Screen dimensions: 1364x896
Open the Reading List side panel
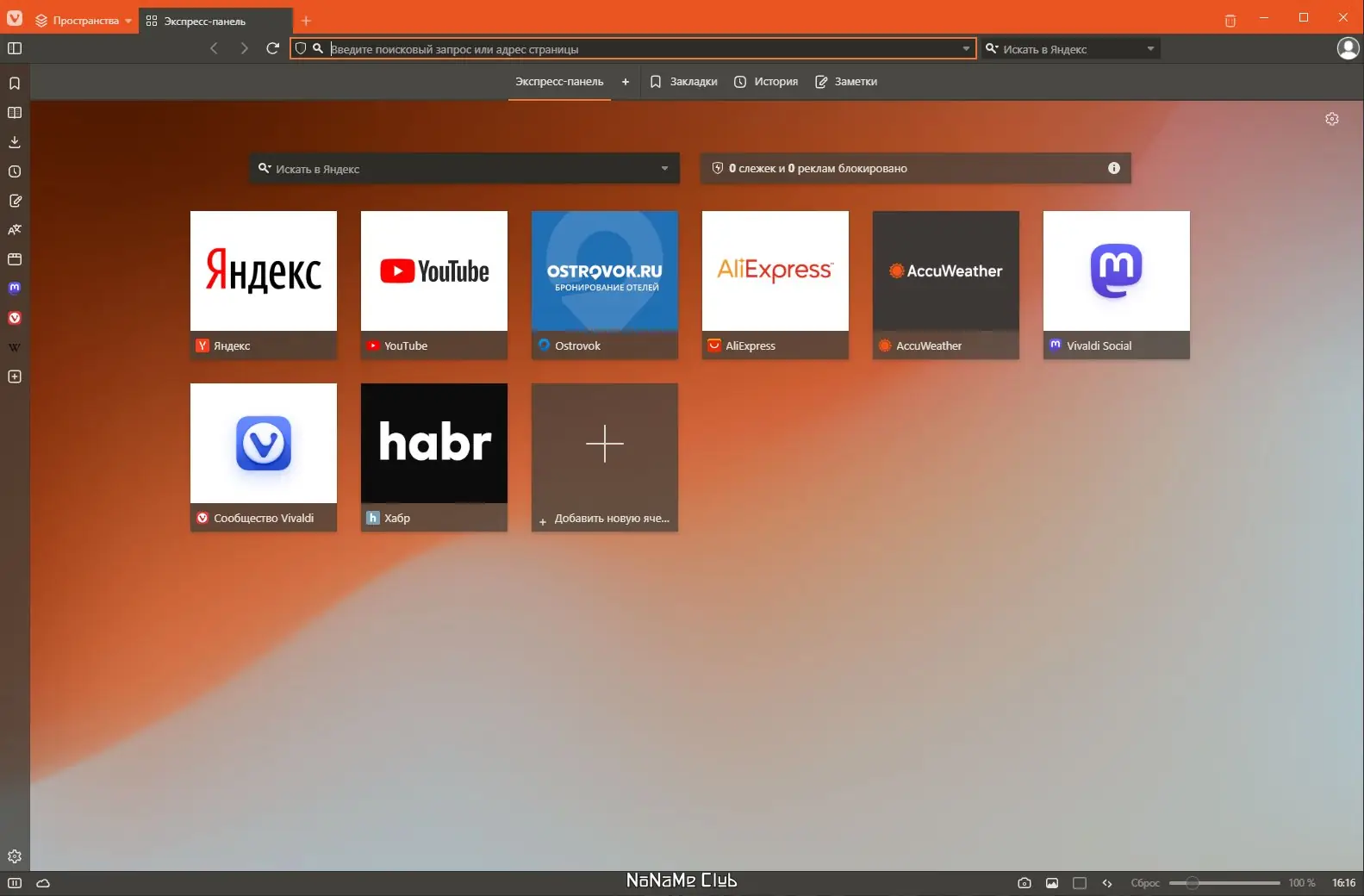pyautogui.click(x=15, y=113)
